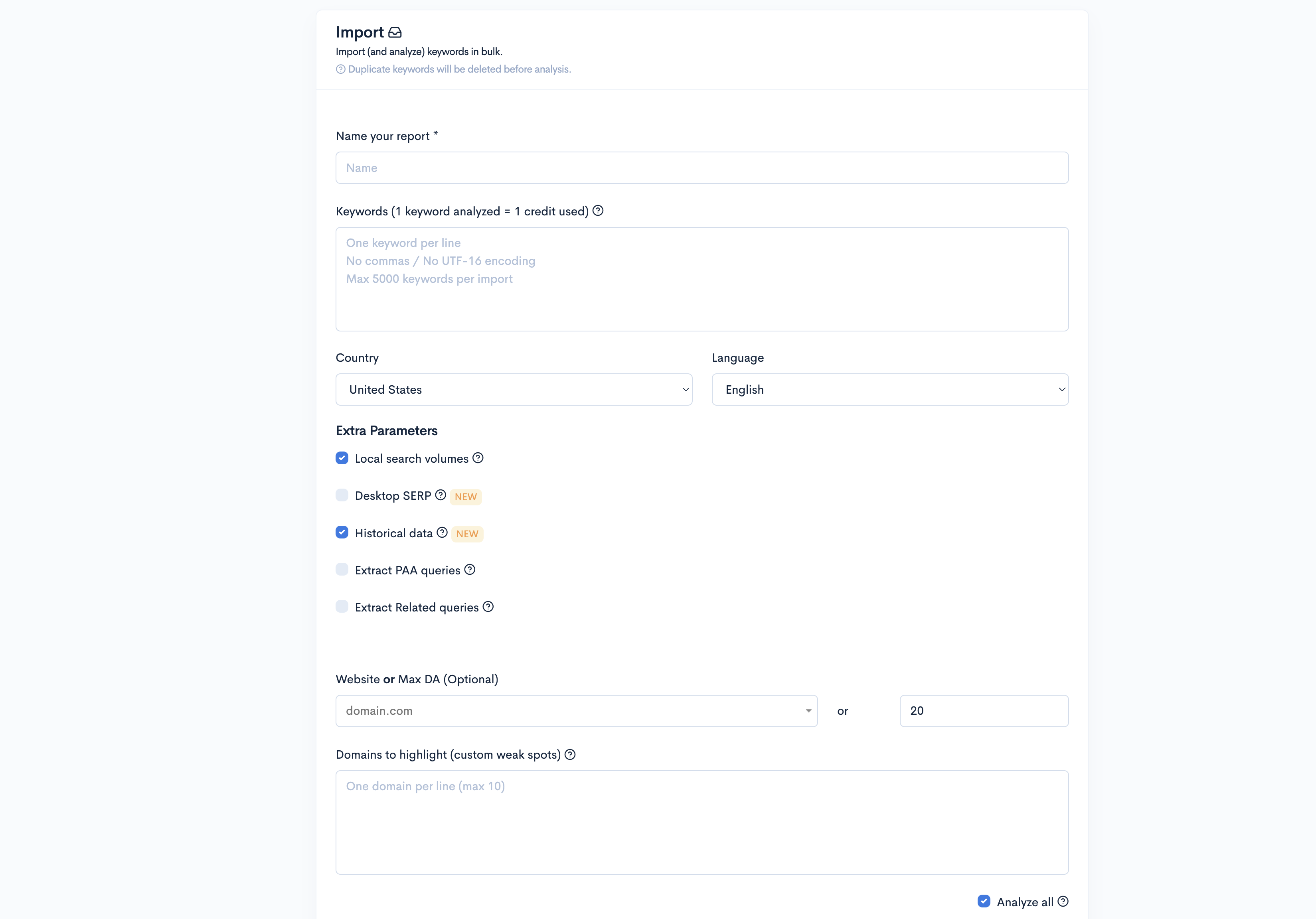Enable the Extract Related queries toggle

tap(343, 607)
